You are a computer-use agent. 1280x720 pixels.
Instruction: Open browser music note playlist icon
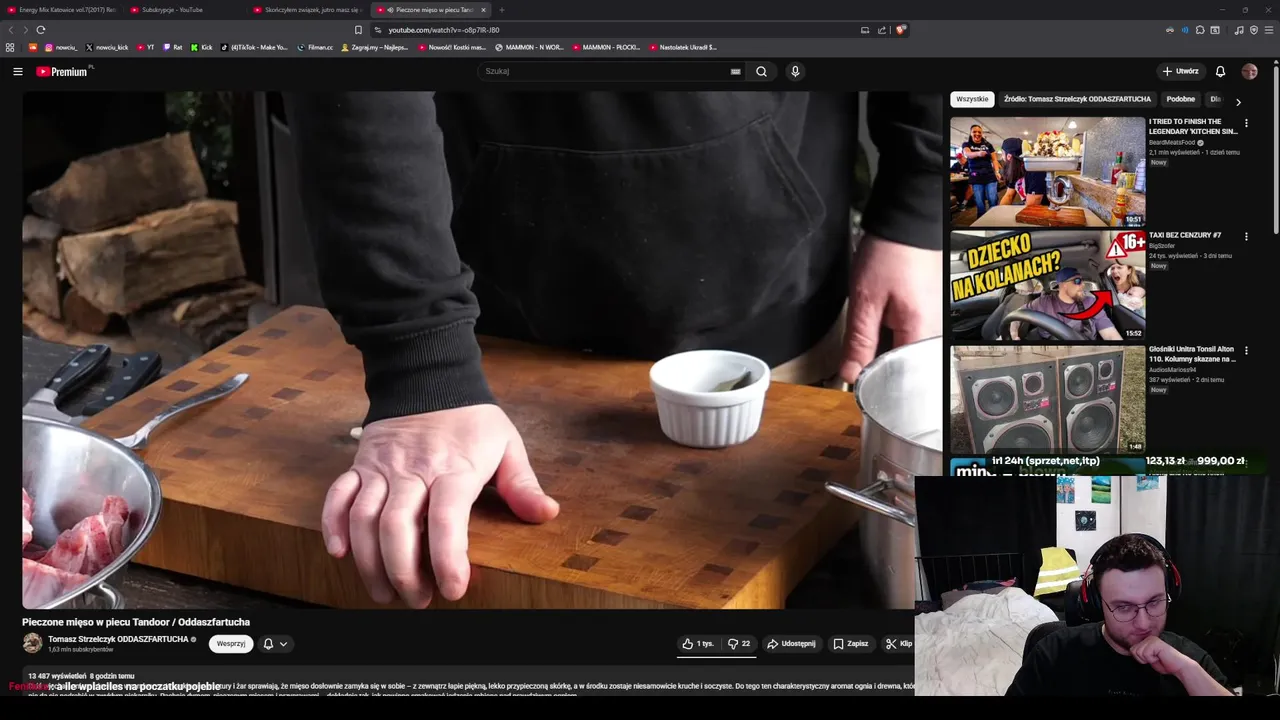[x=1239, y=30]
